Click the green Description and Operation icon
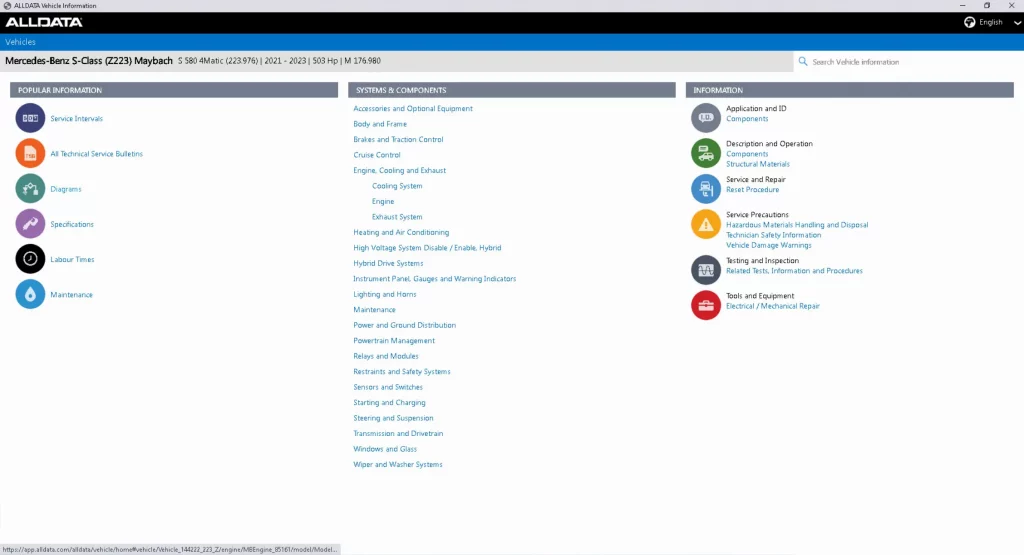 click(x=706, y=153)
